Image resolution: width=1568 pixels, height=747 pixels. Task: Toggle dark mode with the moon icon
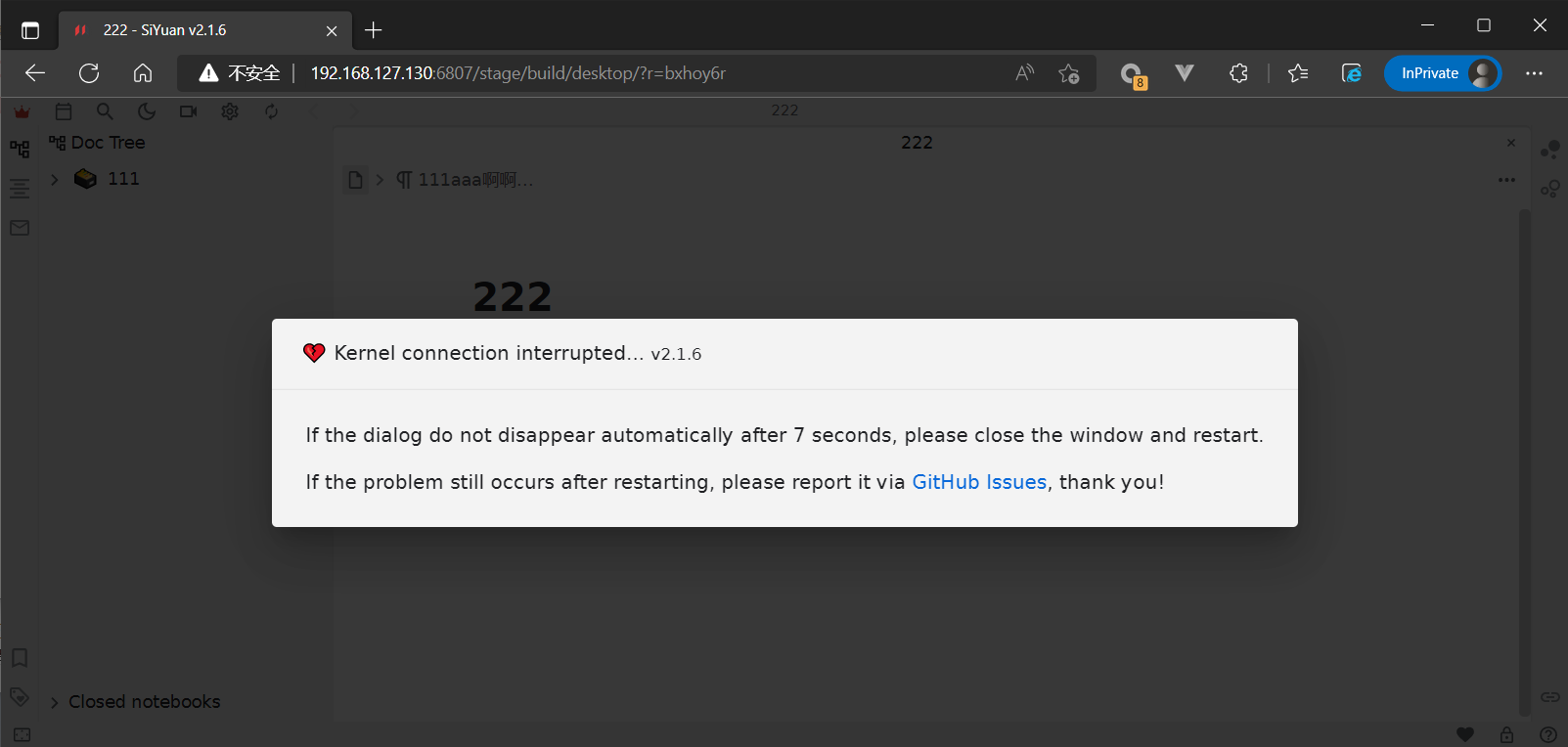pos(147,111)
